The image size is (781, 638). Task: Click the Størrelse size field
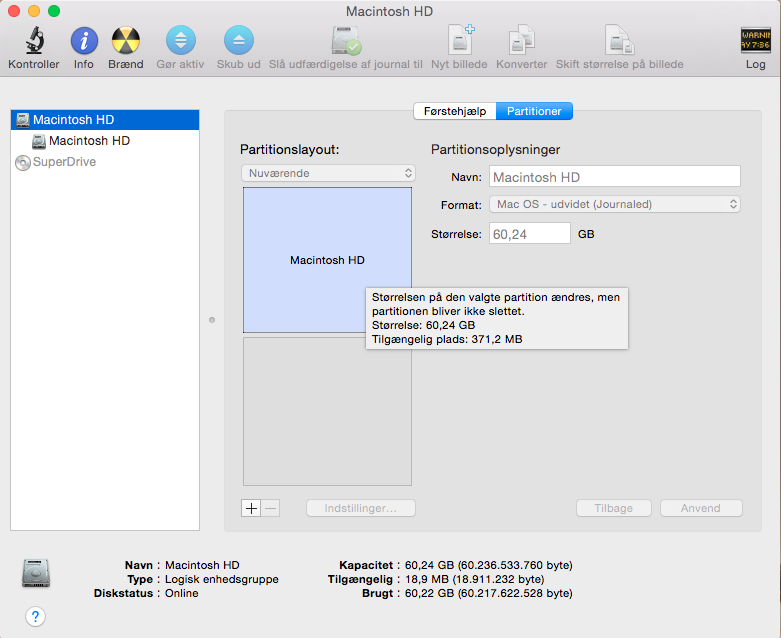click(530, 234)
